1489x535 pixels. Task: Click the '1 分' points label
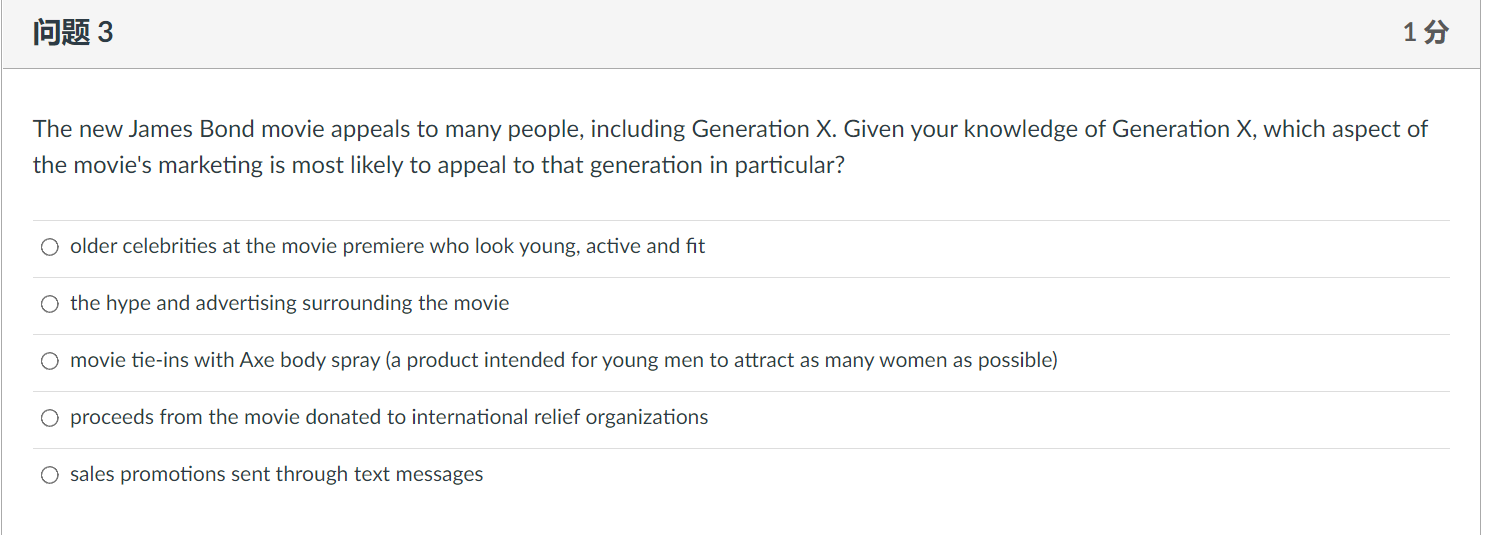1425,34
